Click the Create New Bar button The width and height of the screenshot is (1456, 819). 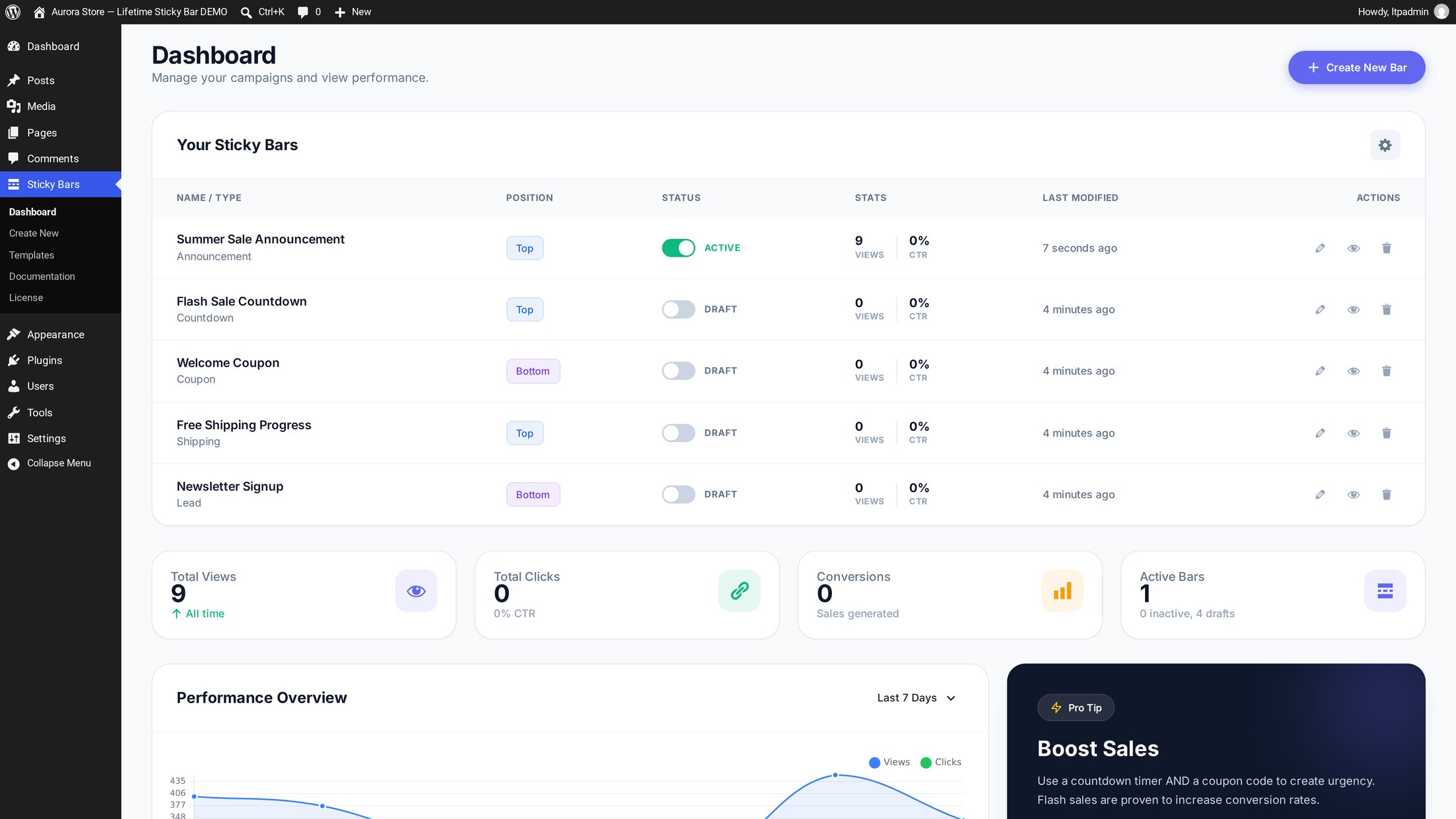point(1356,67)
